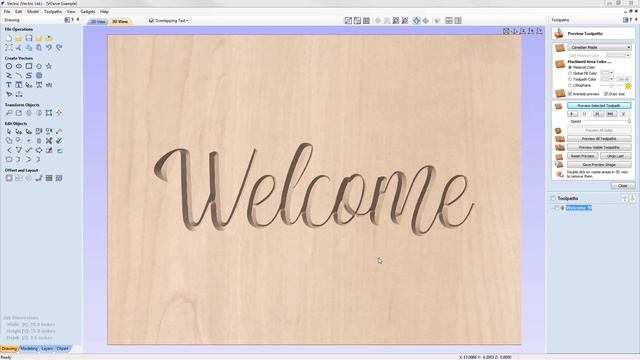The height and width of the screenshot is (360, 640).
Task: Click the Scissors trim tool in Edit Objects
Action: 49,141
